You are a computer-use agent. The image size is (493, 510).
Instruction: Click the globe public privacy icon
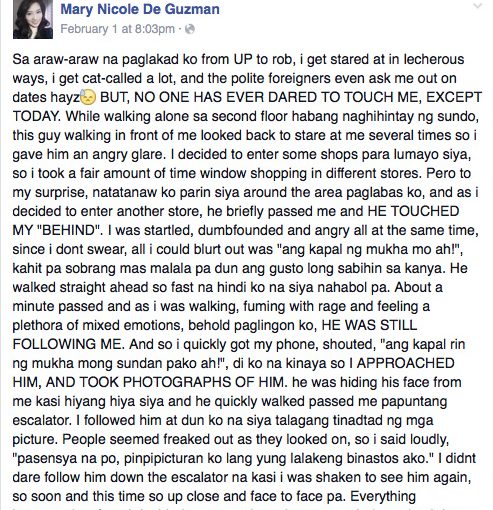189,29
